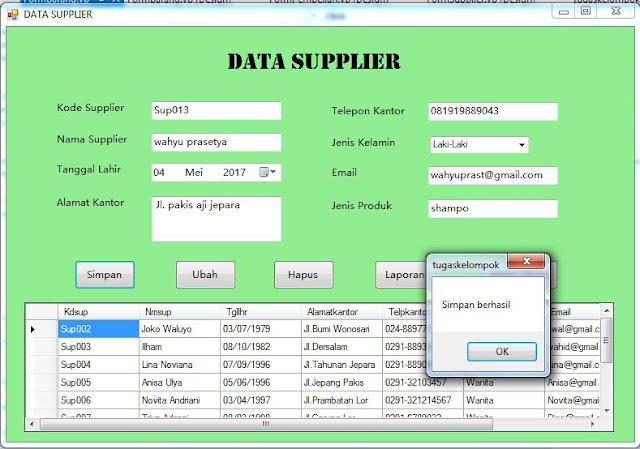Click the Alamat Kantor text area
640x449 pixels.
[216, 219]
